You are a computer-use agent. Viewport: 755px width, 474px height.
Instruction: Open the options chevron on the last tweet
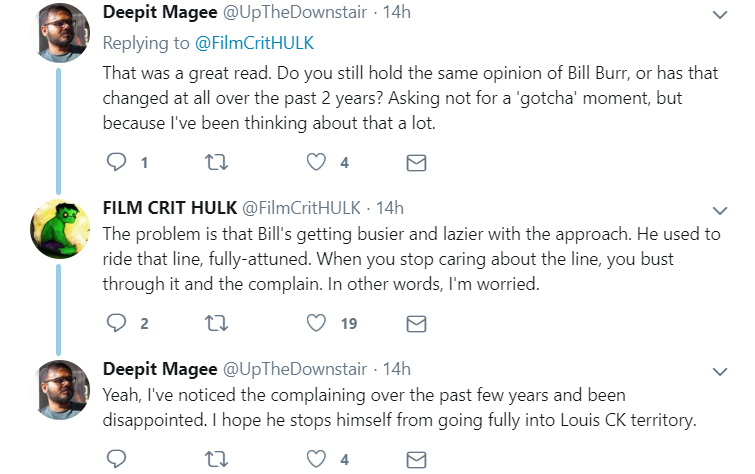click(719, 371)
